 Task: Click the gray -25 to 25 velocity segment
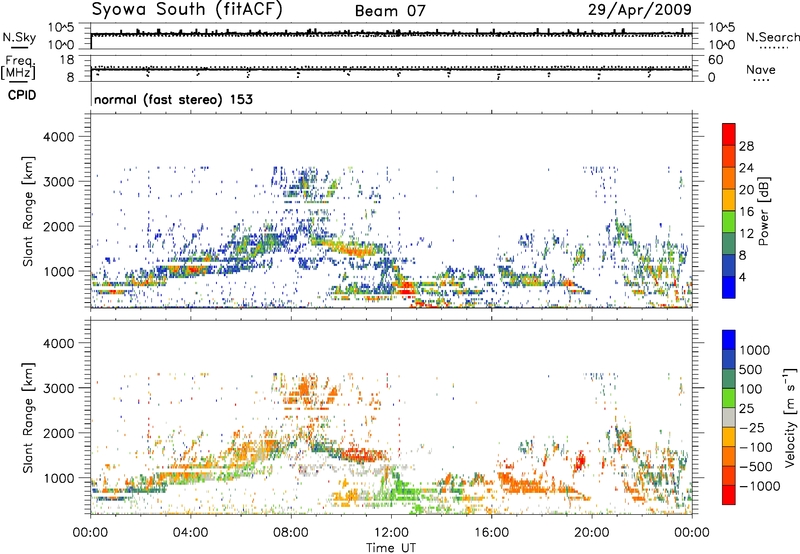tap(729, 417)
